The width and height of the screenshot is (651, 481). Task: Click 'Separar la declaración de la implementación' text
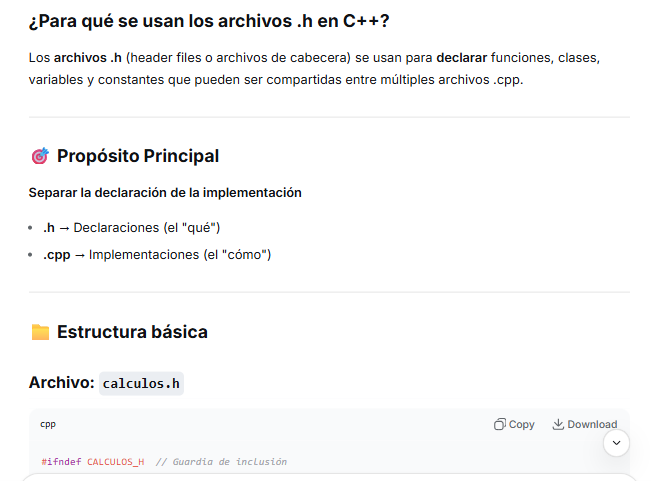pyautogui.click(x=165, y=193)
